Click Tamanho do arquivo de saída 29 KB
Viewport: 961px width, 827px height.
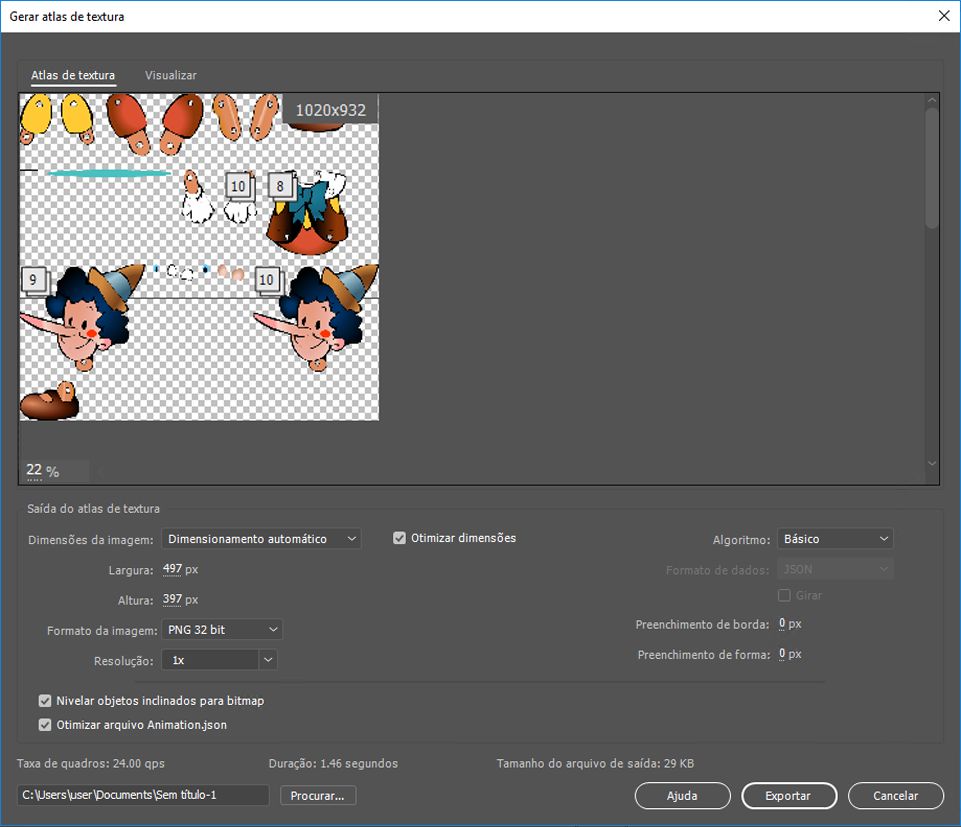point(595,764)
